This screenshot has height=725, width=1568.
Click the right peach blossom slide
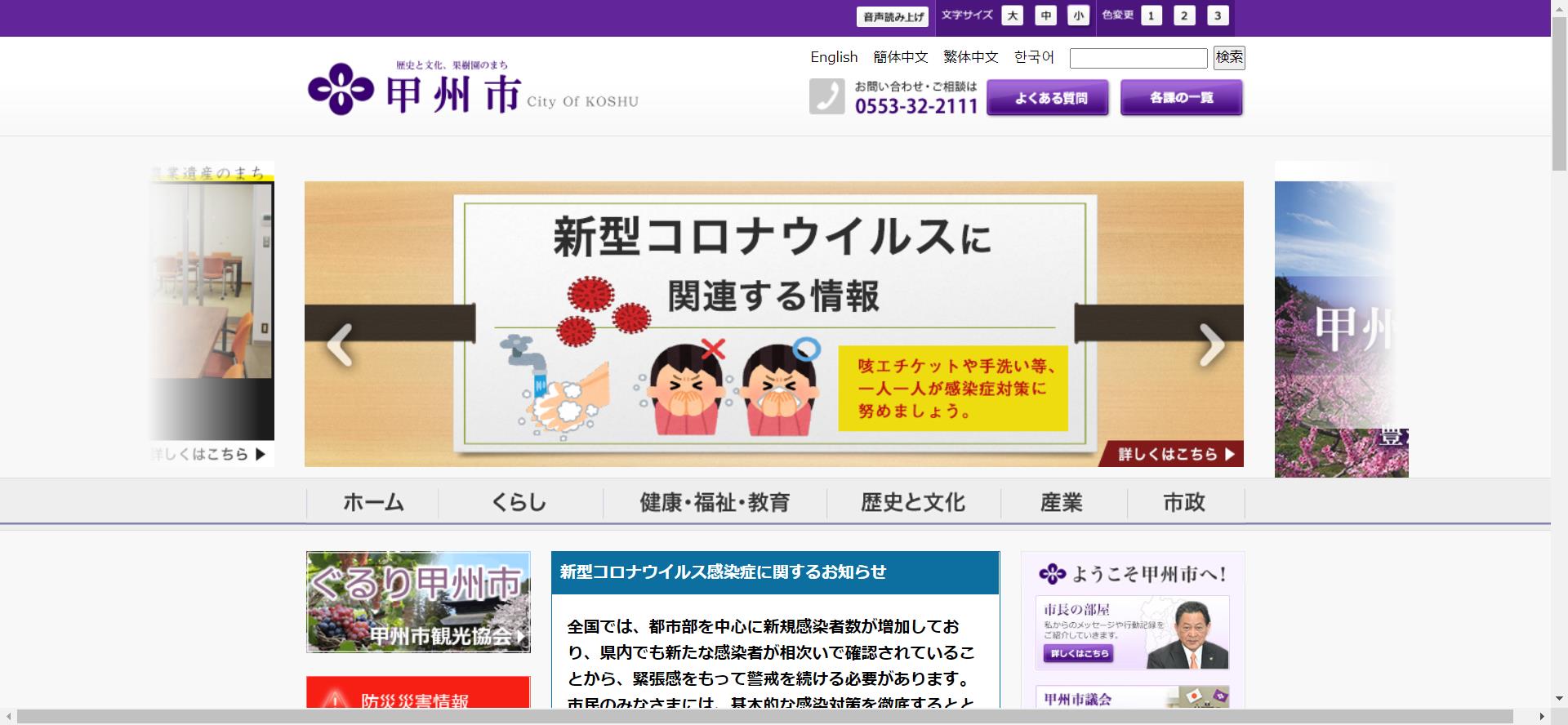coord(1341,318)
